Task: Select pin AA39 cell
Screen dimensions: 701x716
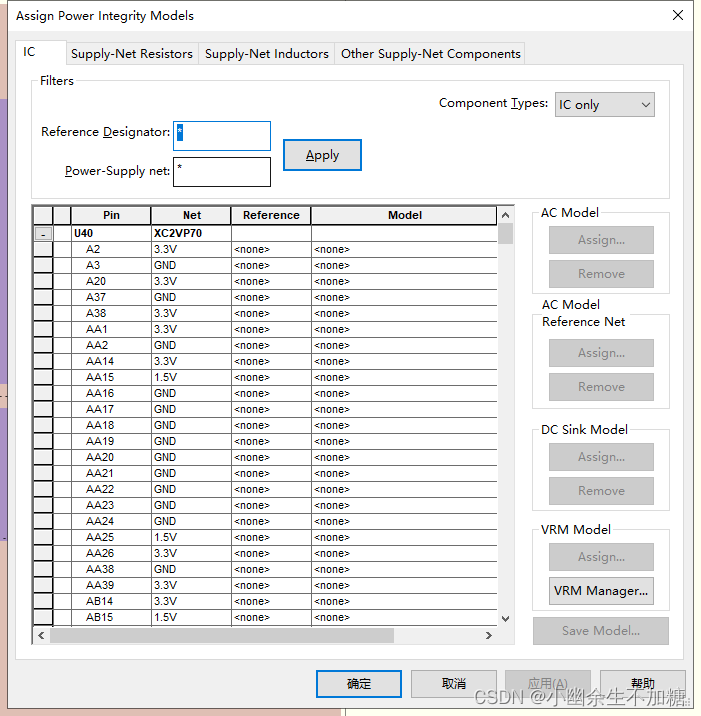Action: click(x=111, y=585)
